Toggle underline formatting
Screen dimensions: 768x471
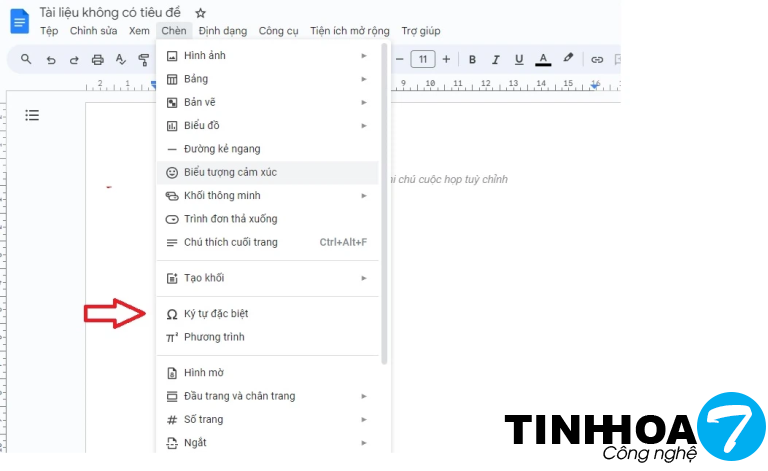[518, 59]
